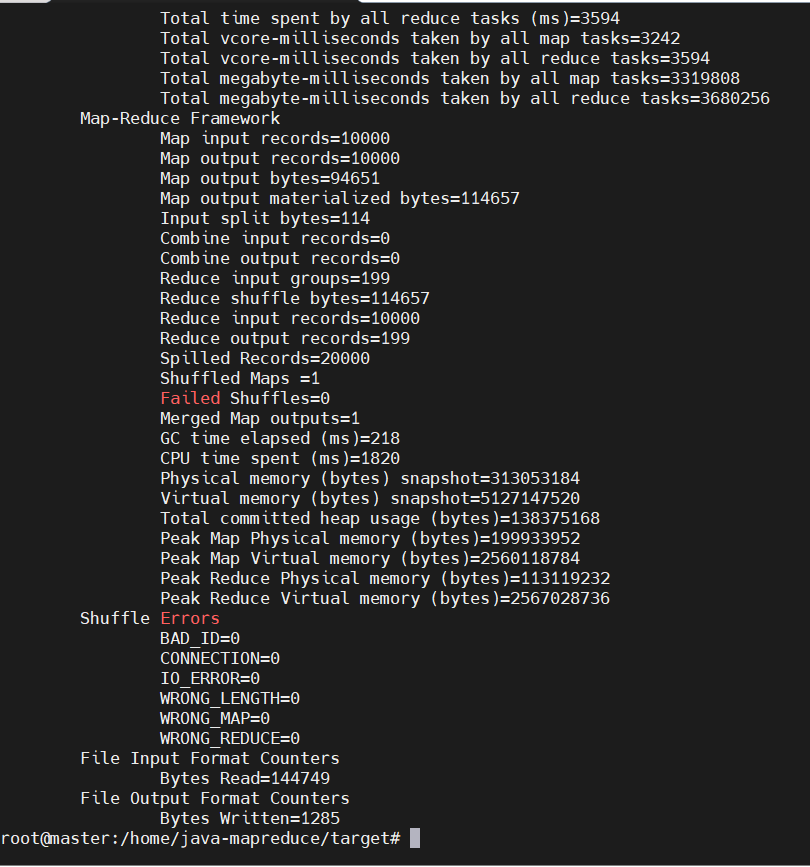Click the 'Bytes Read=144749' line
The image size is (810, 867).
click(x=245, y=778)
